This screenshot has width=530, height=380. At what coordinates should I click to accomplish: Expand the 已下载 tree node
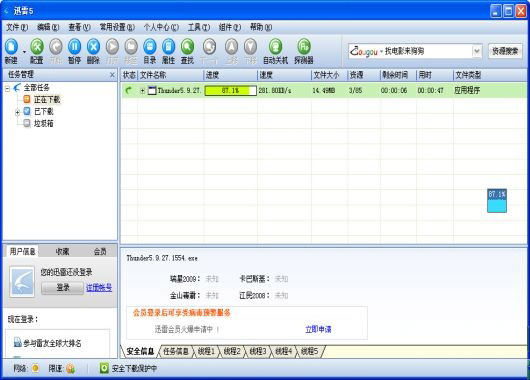(17, 112)
